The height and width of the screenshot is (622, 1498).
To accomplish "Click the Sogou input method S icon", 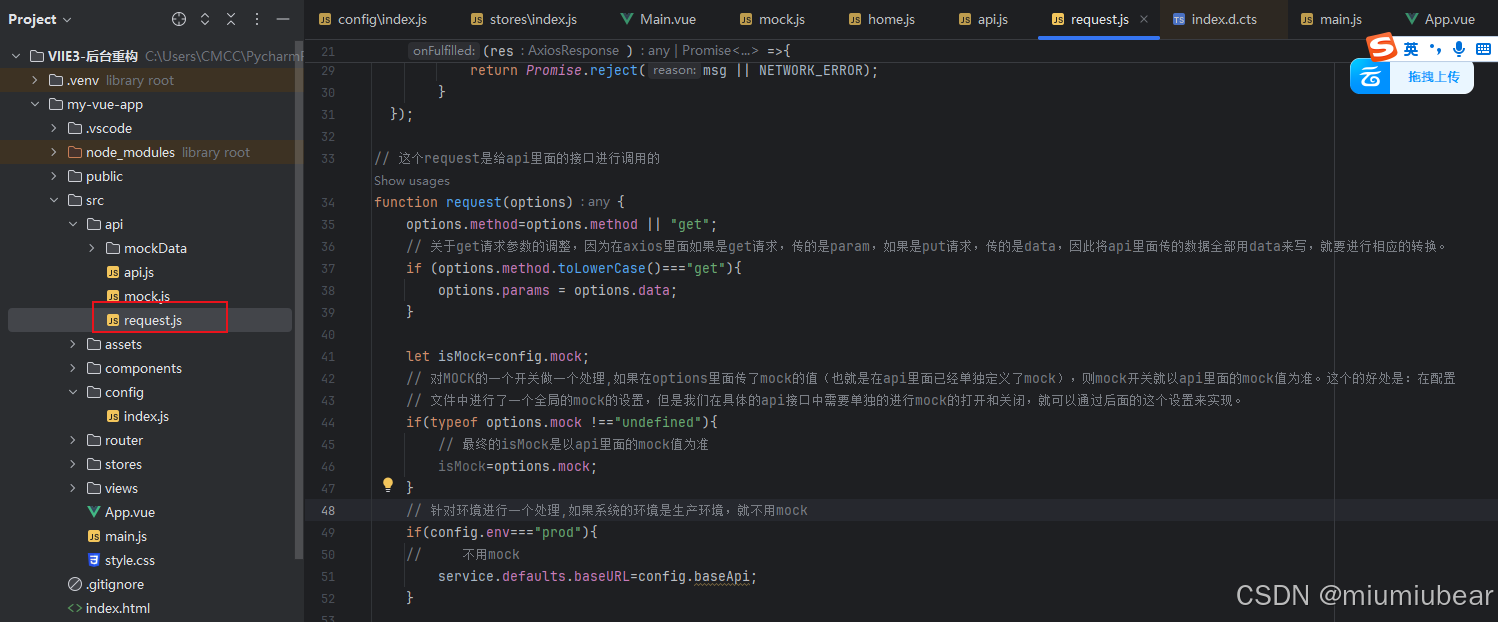I will coord(1381,47).
